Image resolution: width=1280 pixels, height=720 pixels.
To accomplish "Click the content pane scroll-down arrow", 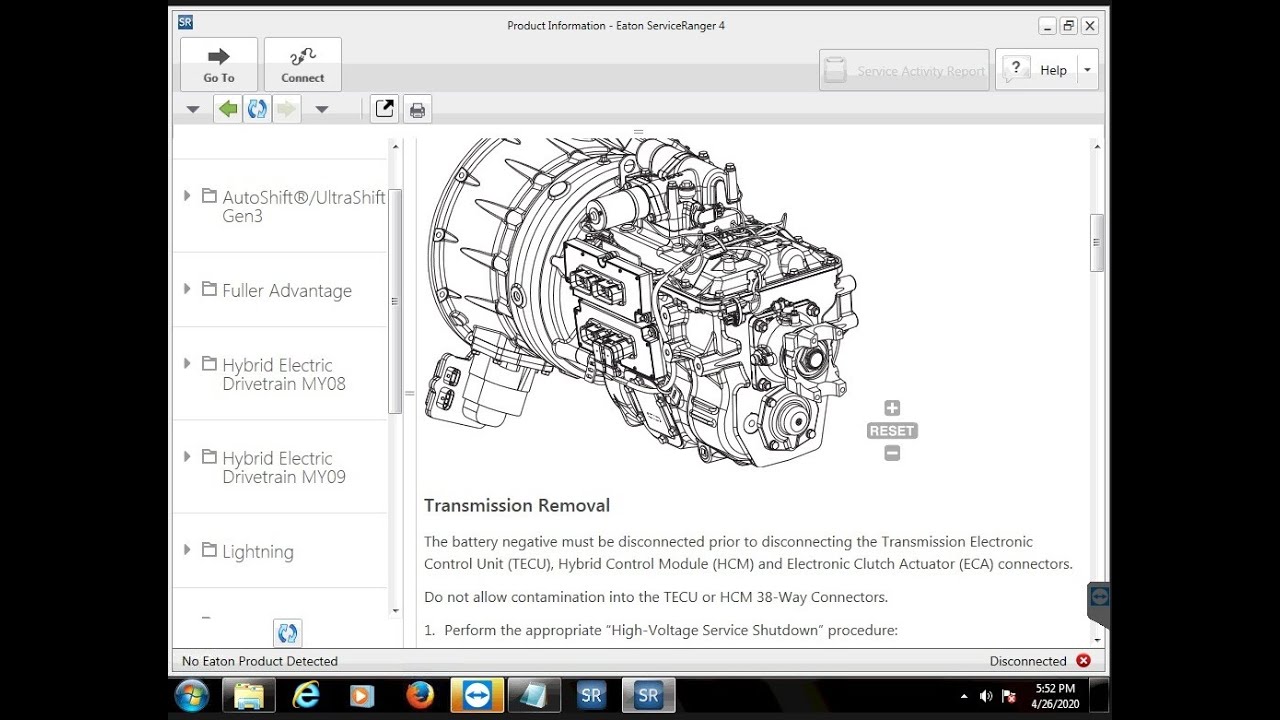I will point(1097,639).
